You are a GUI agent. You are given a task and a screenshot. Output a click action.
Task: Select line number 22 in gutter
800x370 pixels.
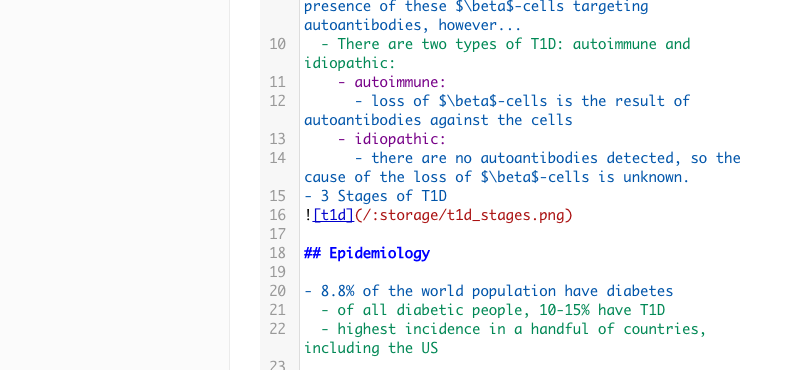point(278,329)
